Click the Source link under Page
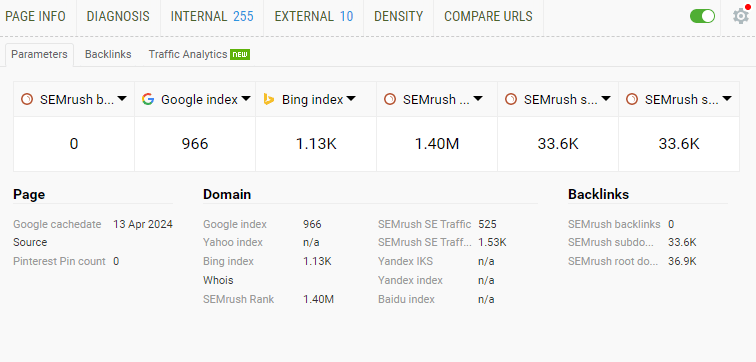The width and height of the screenshot is (756, 362). [x=30, y=242]
